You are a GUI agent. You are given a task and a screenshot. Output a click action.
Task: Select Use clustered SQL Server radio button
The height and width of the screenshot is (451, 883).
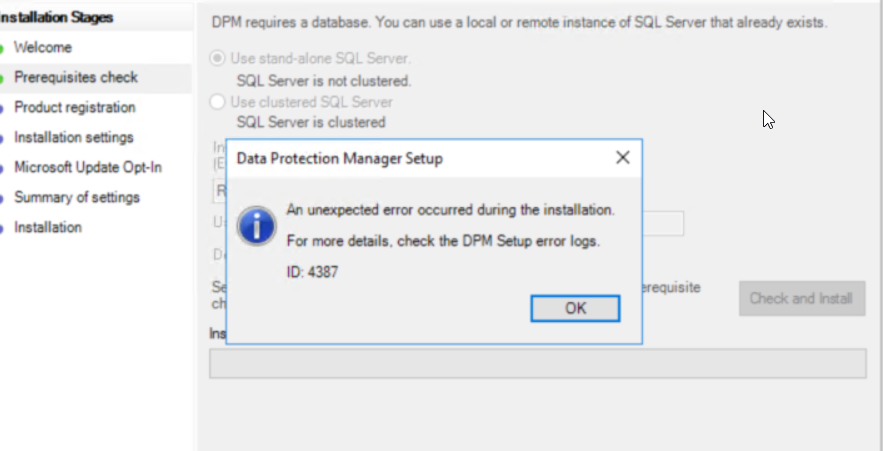217,102
